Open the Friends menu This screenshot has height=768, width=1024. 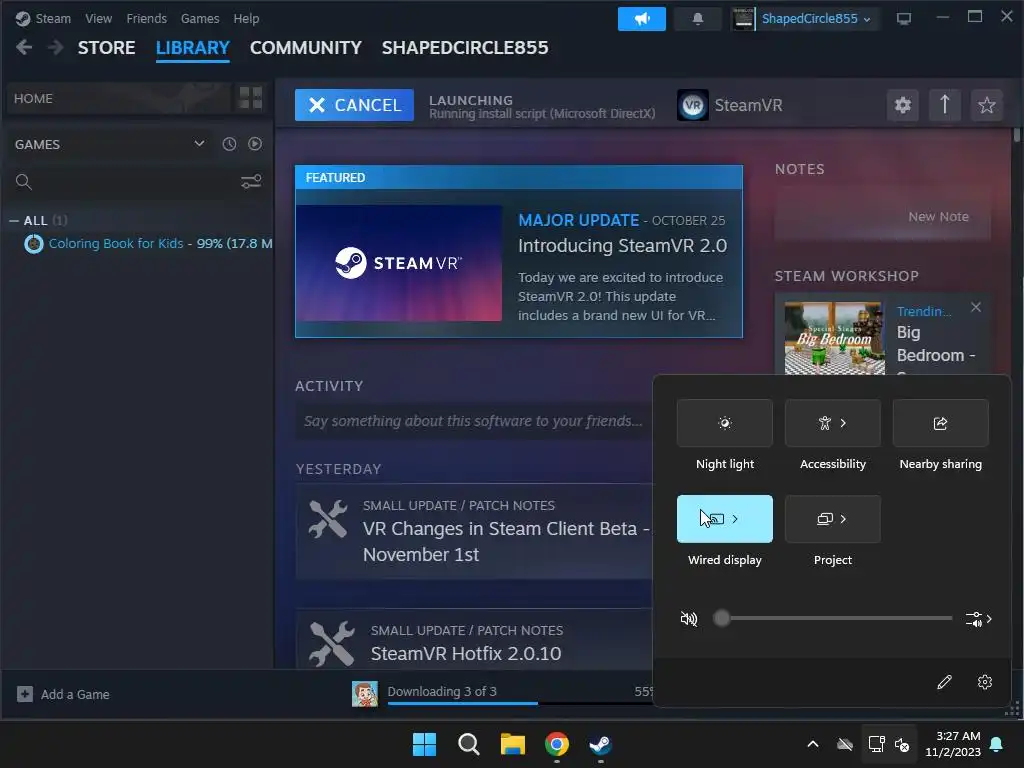(x=146, y=18)
